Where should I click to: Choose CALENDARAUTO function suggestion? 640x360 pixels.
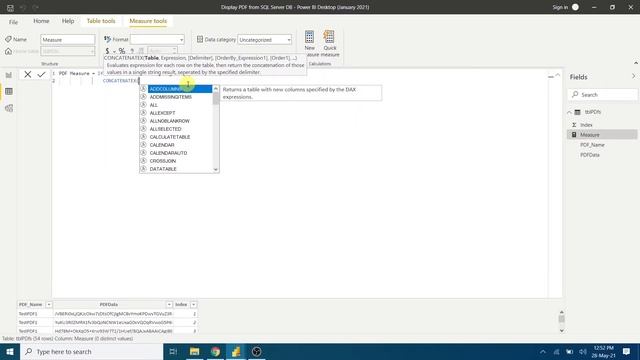(176, 153)
